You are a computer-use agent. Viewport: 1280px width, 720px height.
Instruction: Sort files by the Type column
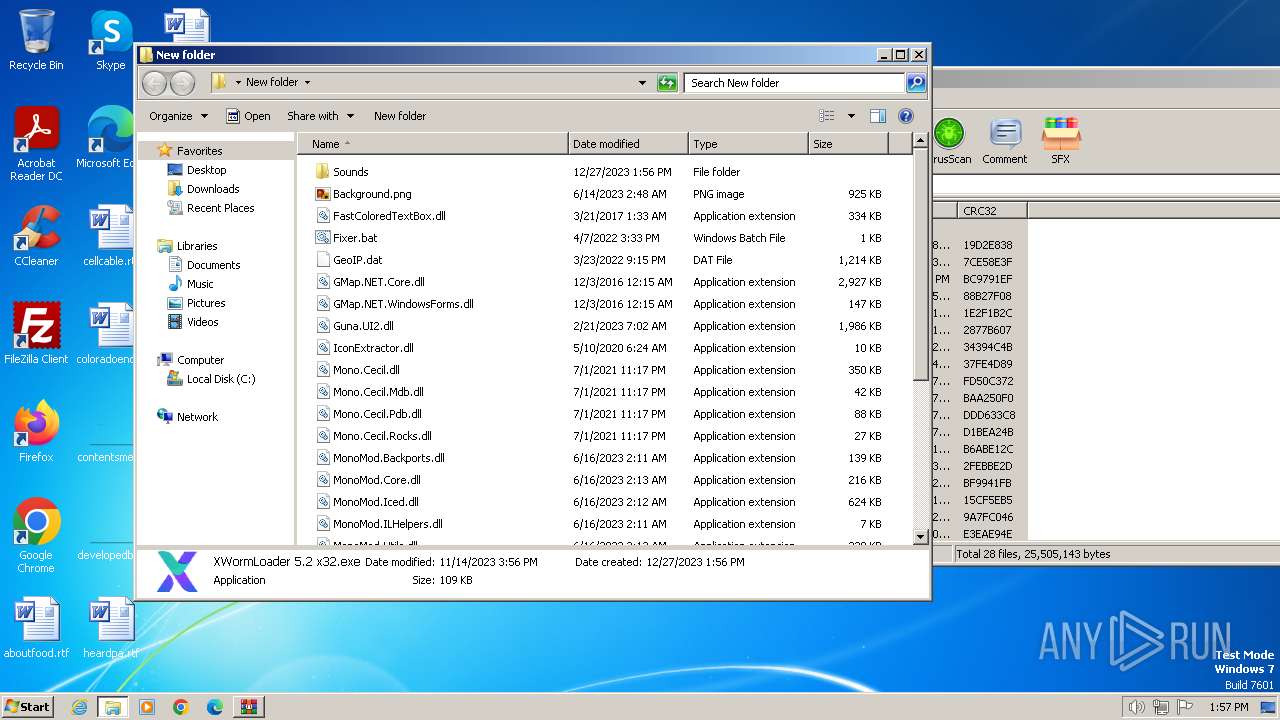pos(748,144)
